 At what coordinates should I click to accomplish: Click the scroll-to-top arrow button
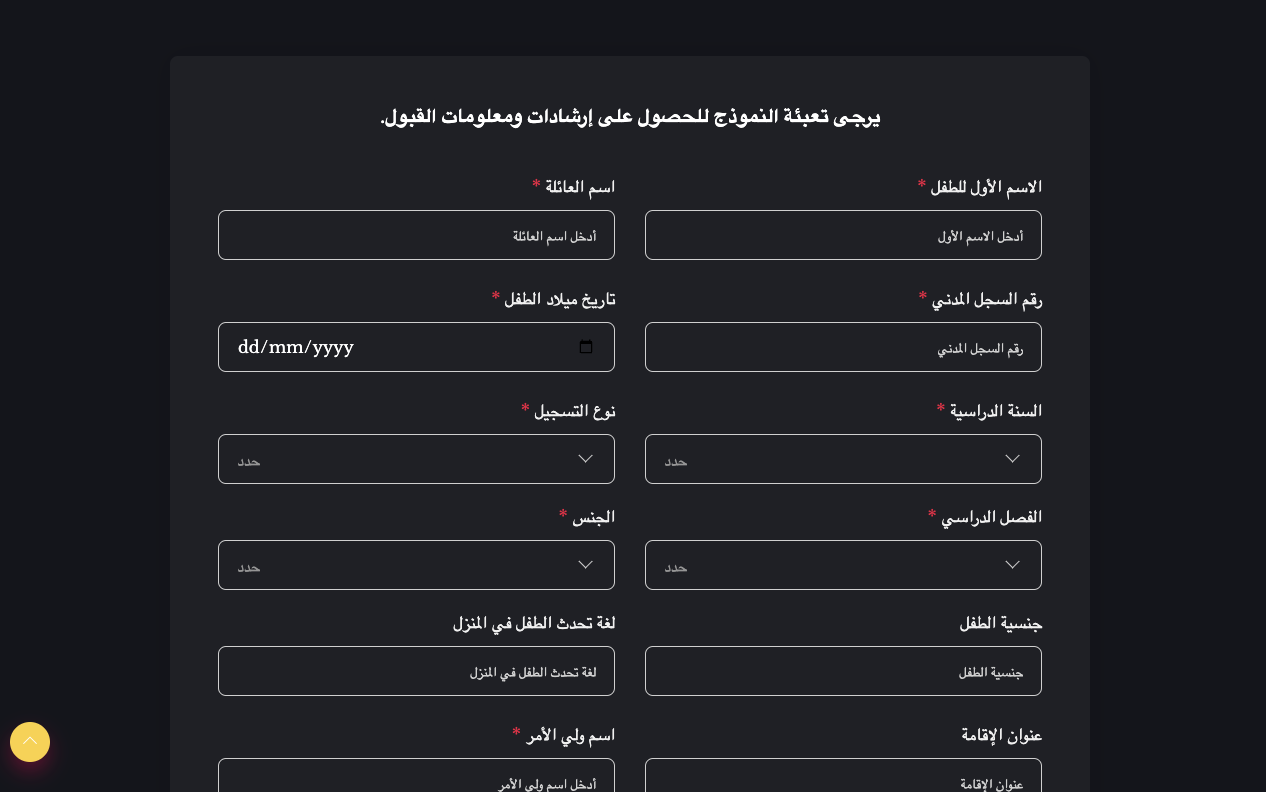point(30,742)
